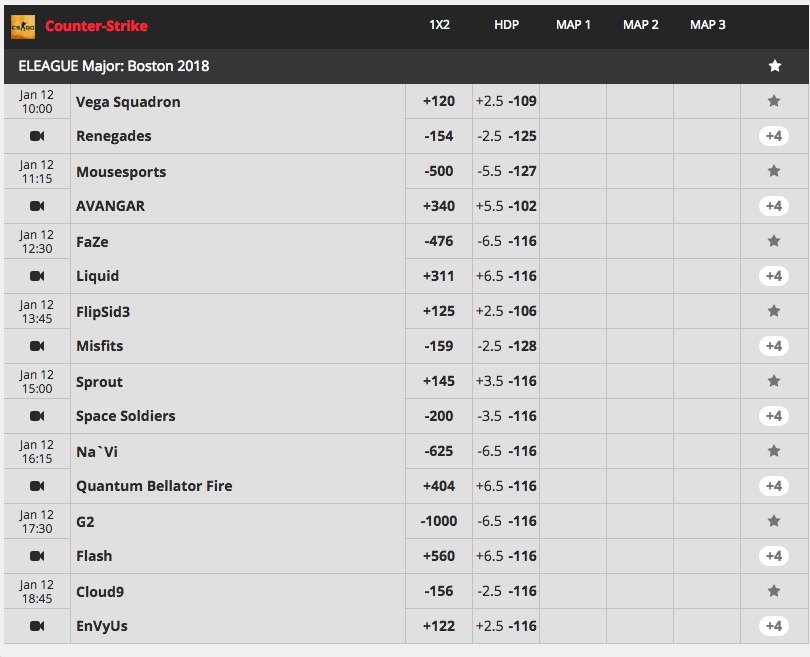Screen dimensions: 810x657
Task: Click video camera icon beside Space Soldiers
Action: pos(37,416)
